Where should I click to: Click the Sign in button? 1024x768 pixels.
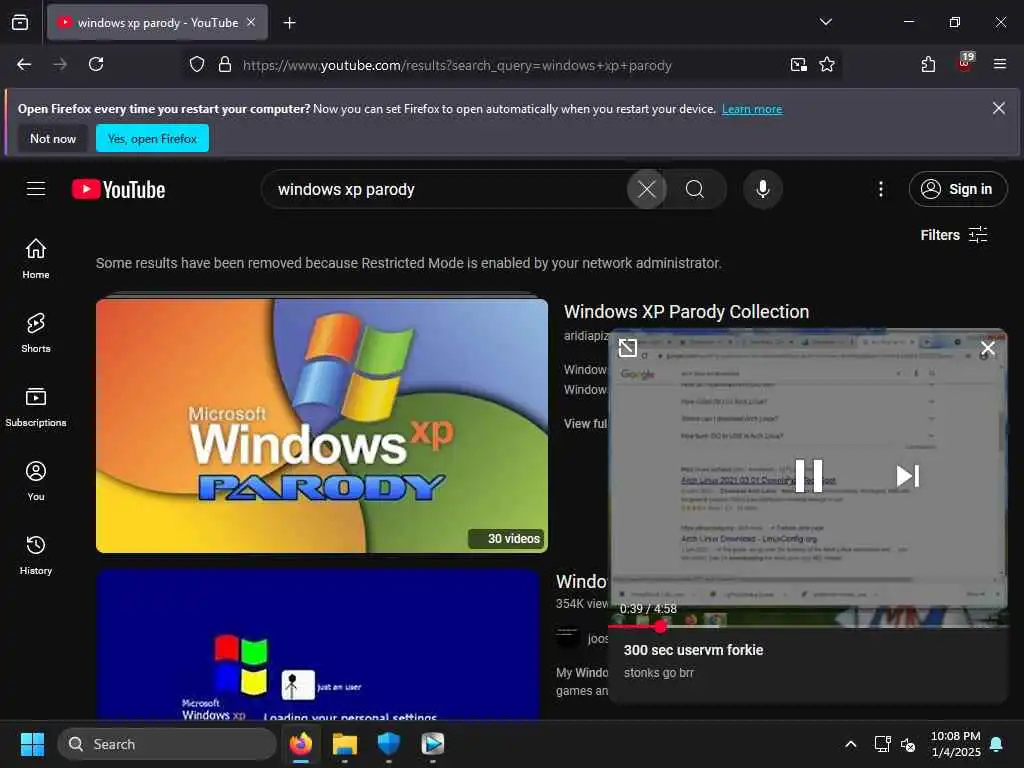pyautogui.click(x=957, y=189)
